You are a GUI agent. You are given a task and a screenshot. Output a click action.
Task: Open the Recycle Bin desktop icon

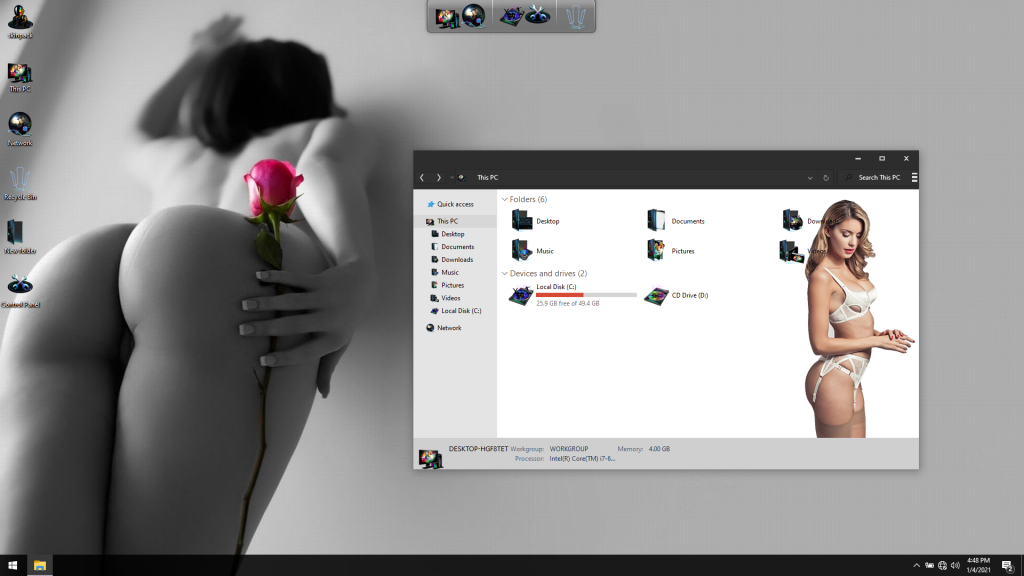pyautogui.click(x=19, y=181)
